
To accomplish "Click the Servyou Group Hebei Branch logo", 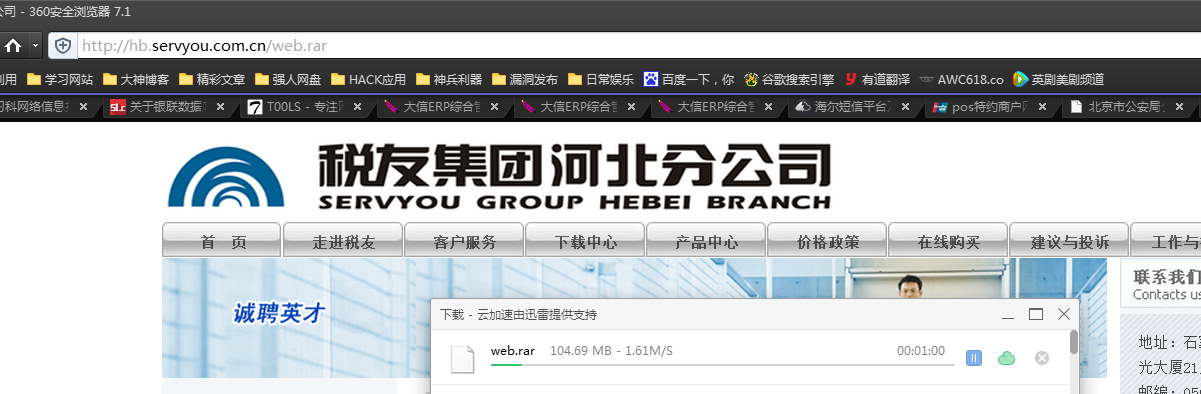I will (500, 177).
